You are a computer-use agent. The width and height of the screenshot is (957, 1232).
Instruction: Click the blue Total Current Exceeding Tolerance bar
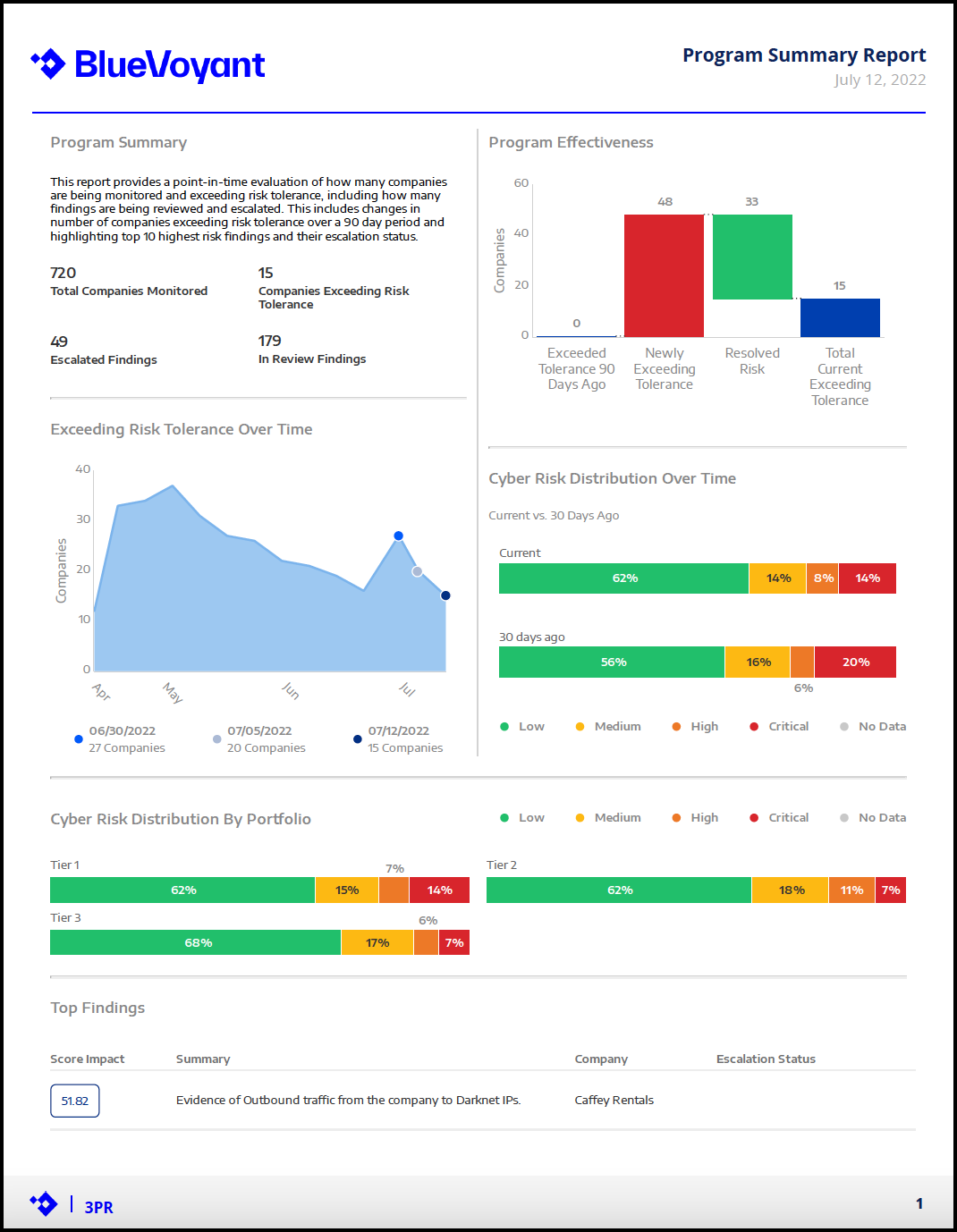[x=840, y=317]
